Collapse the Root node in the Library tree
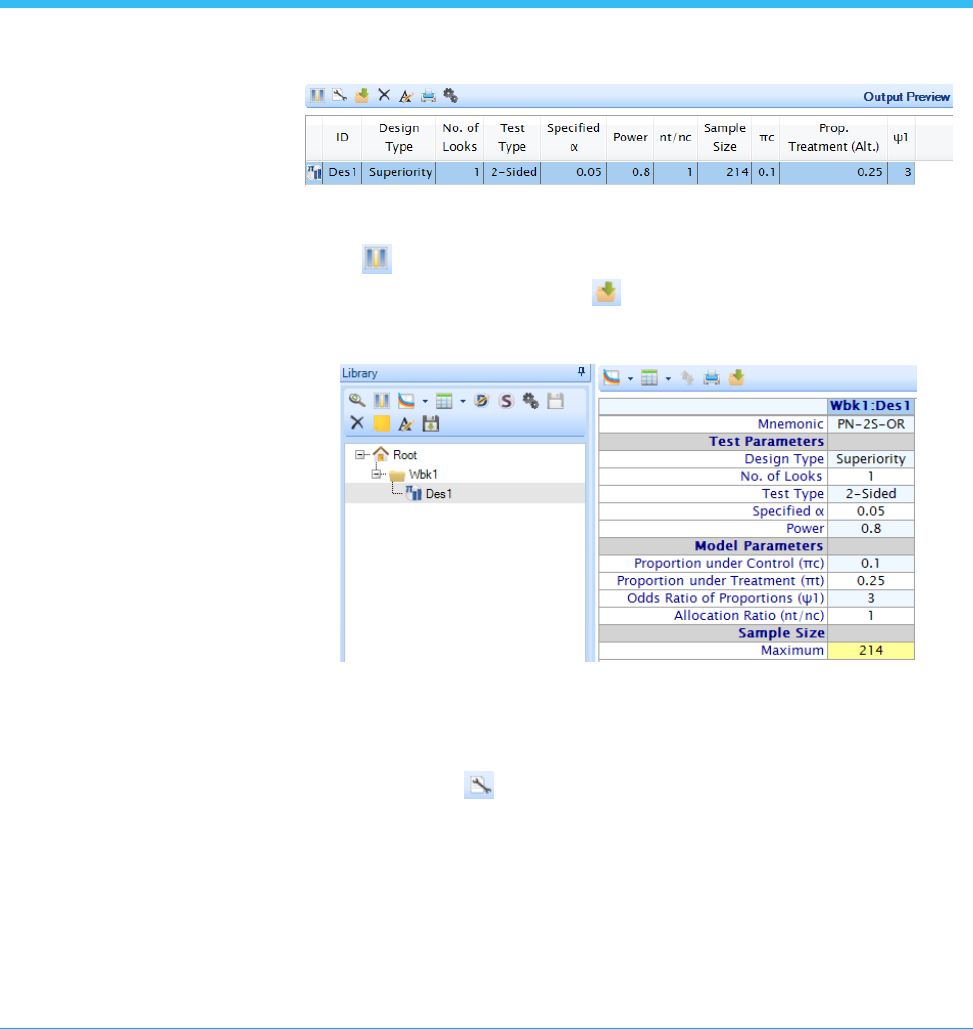This screenshot has width=973, height=1029. click(x=360, y=454)
